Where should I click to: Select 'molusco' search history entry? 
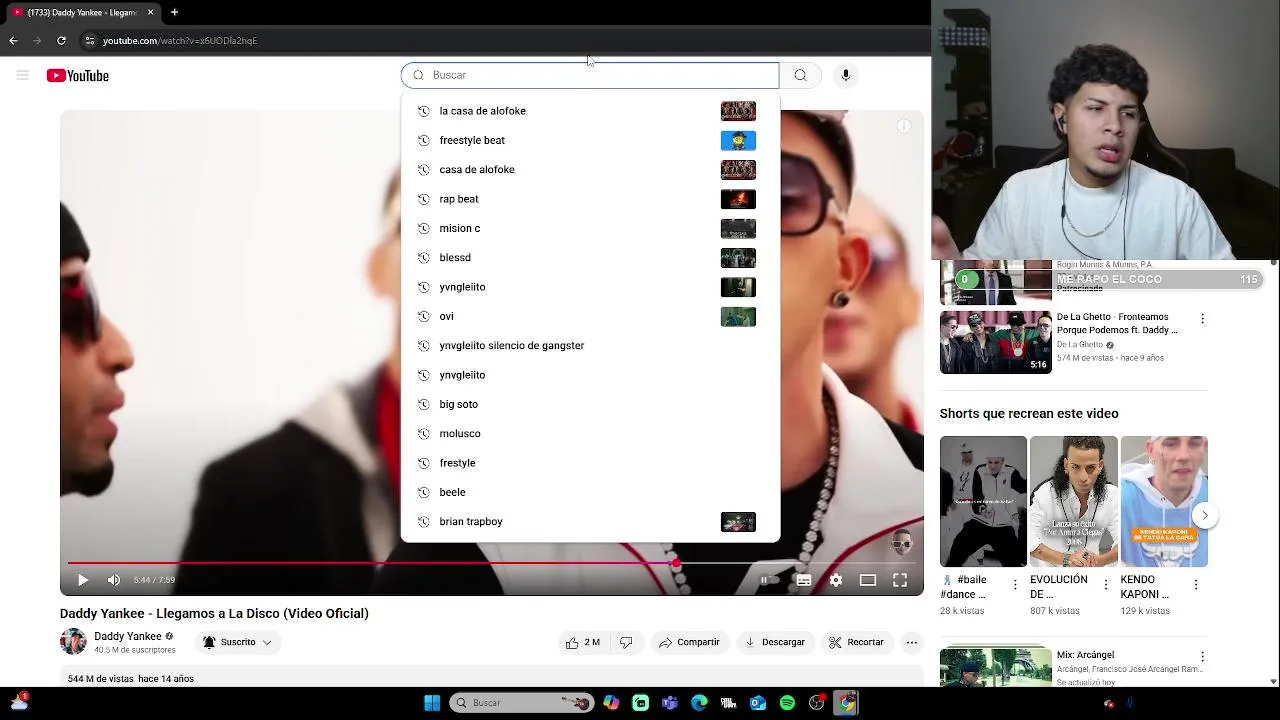[590, 434]
